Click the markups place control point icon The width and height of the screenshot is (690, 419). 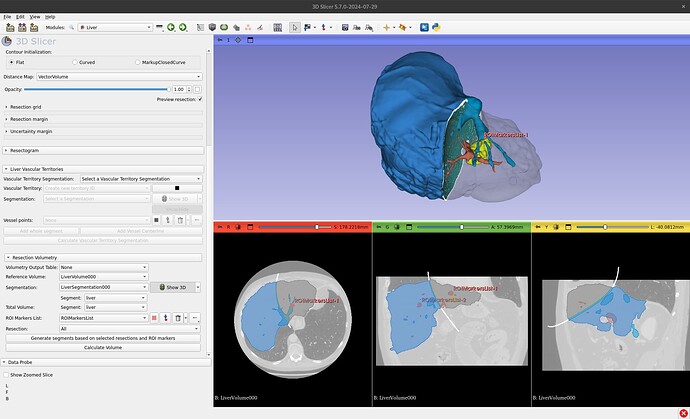(323, 27)
